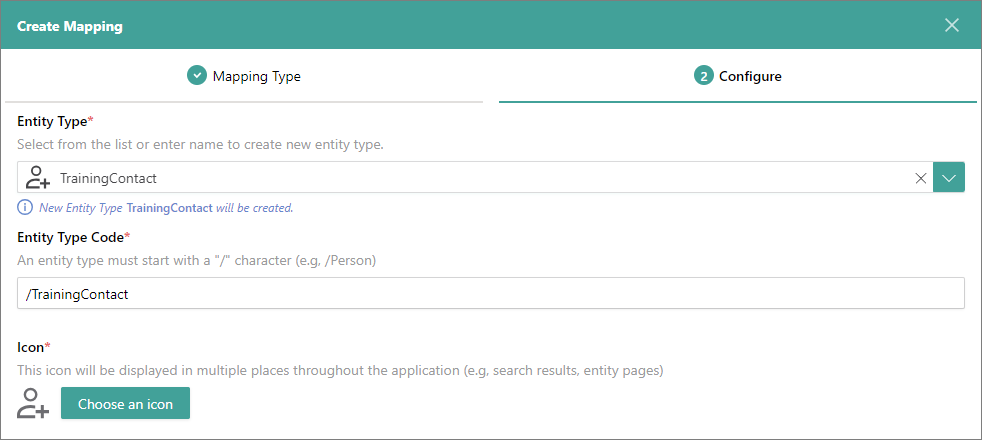This screenshot has height=440, width=982.
Task: Click the Create Mapping dialog title
Action: (70, 26)
